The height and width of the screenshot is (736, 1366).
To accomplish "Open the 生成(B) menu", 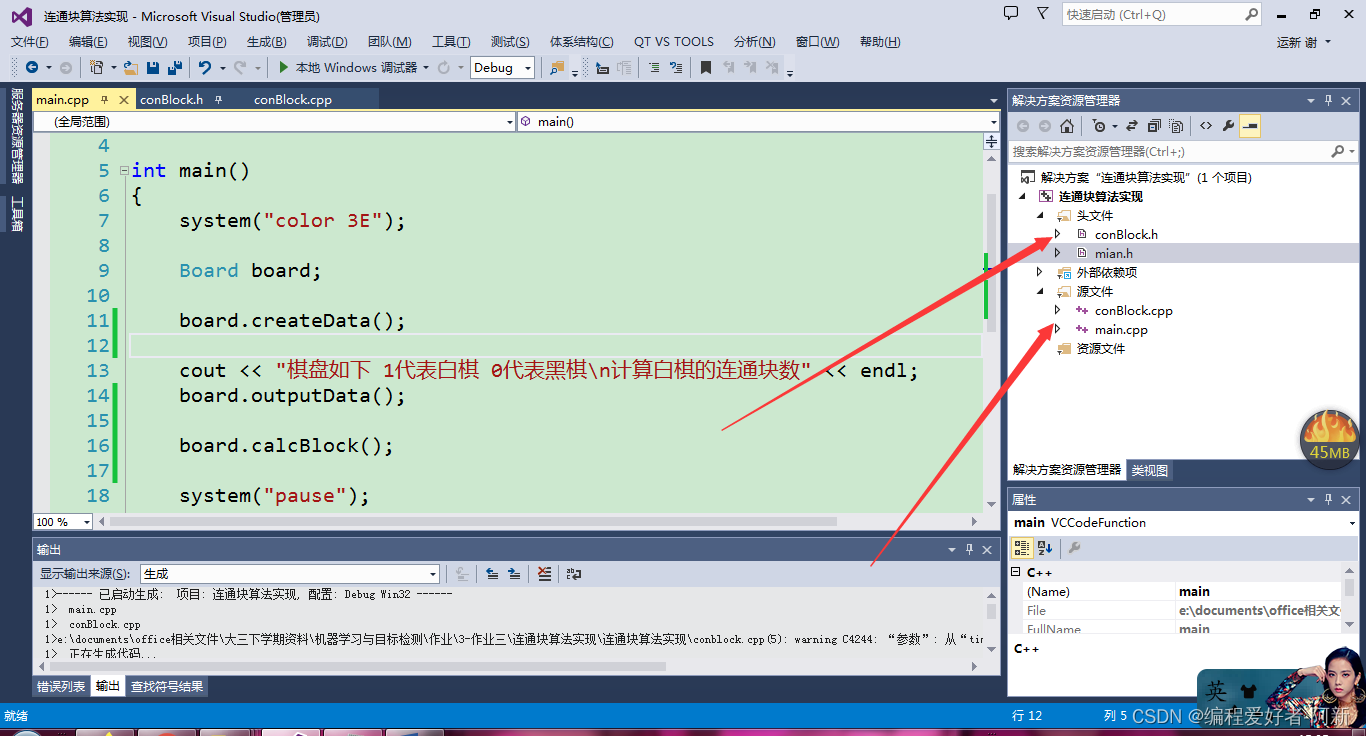I will (266, 42).
